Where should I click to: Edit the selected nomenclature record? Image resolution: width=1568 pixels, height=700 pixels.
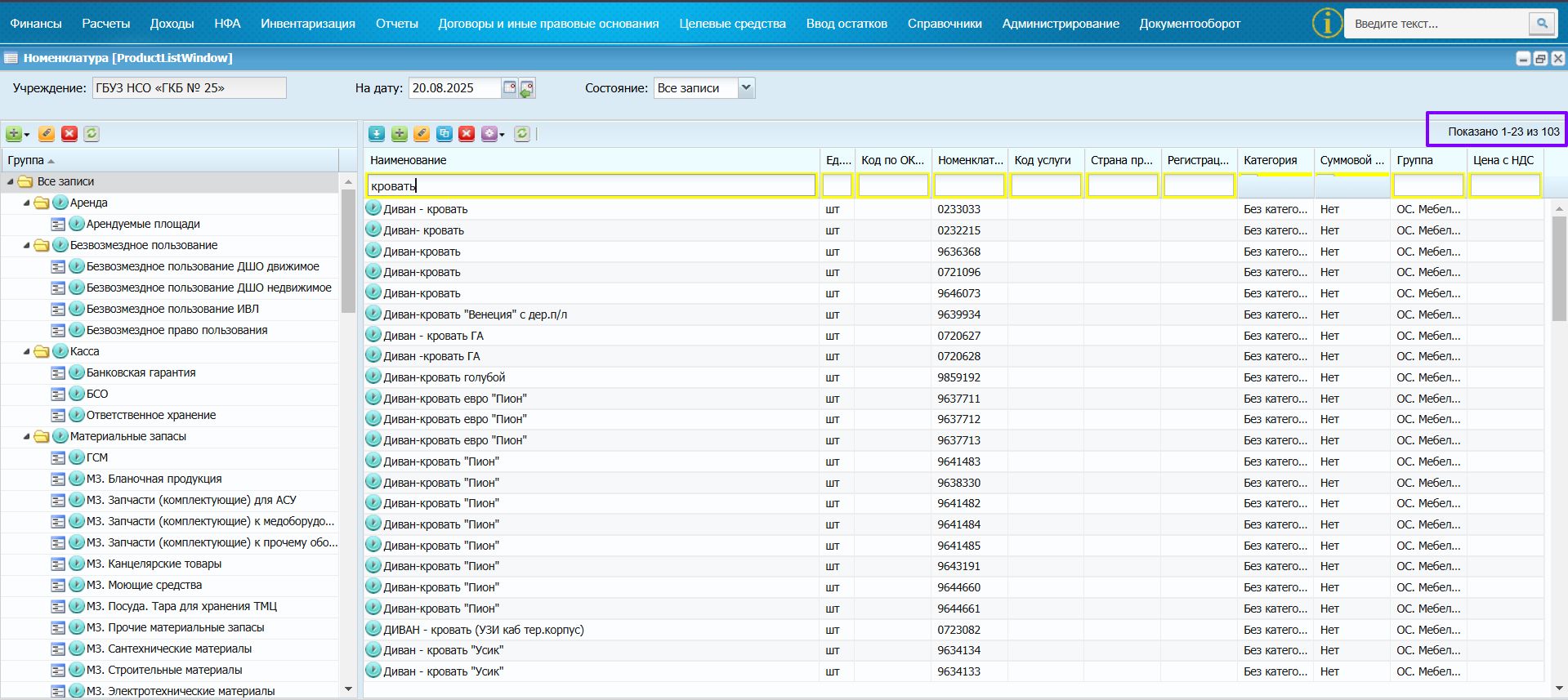(x=422, y=134)
